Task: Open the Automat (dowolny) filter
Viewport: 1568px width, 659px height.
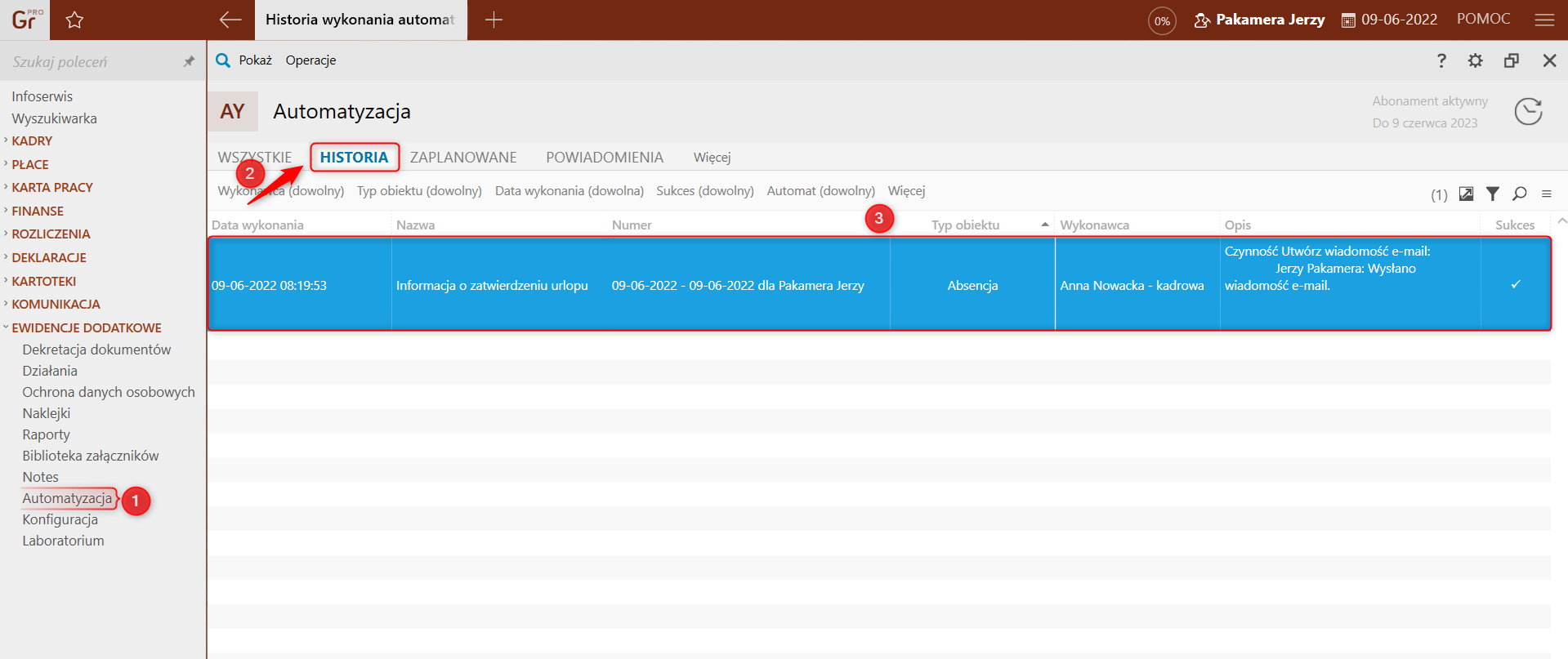Action: coord(820,191)
